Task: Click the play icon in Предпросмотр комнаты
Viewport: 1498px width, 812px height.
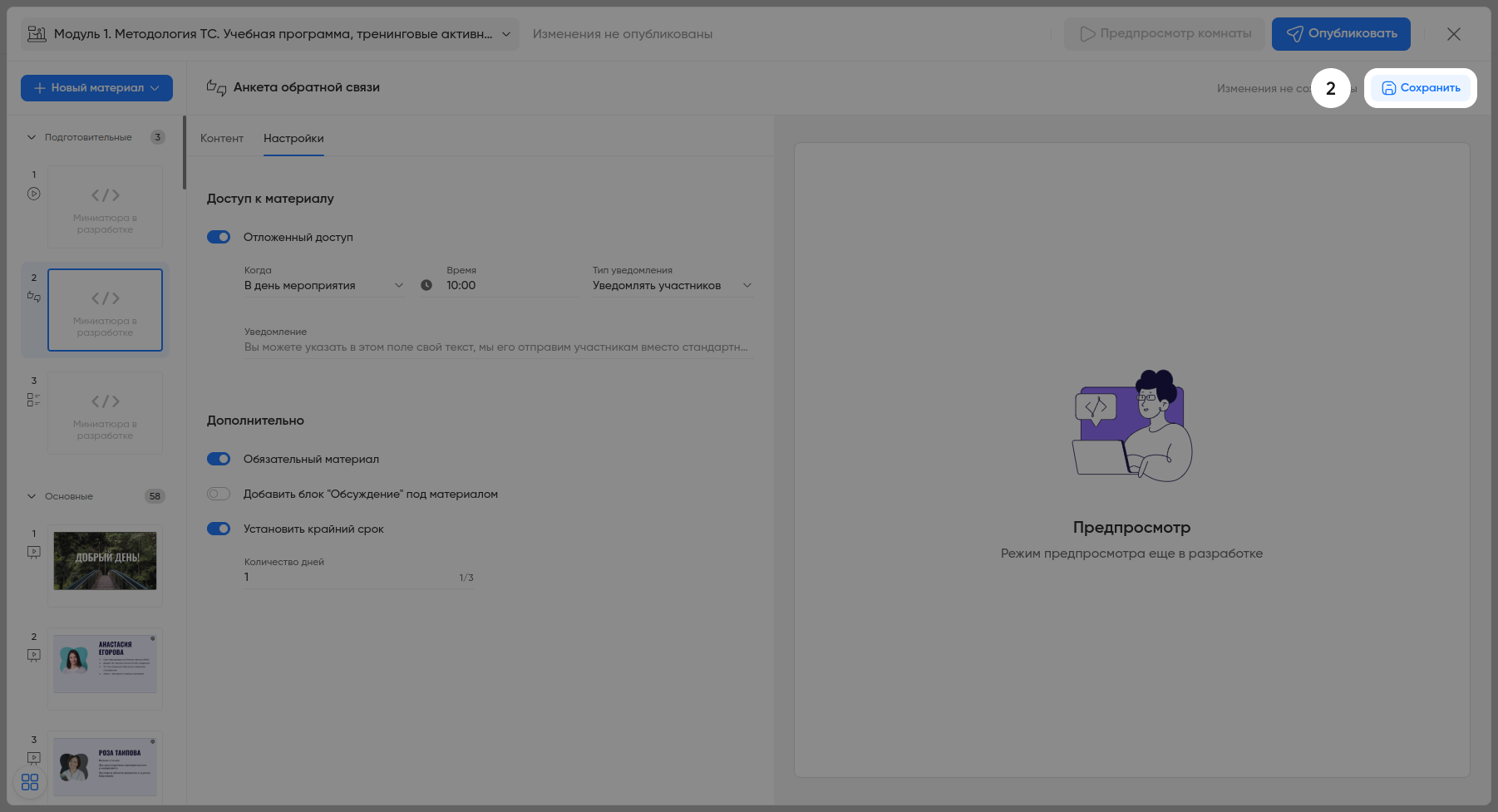Action: (x=1087, y=34)
